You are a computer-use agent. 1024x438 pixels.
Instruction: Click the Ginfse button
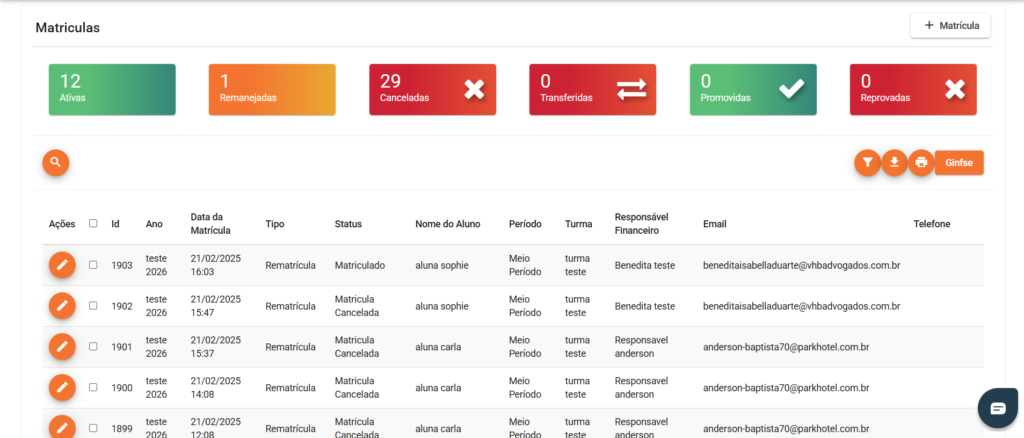[959, 162]
